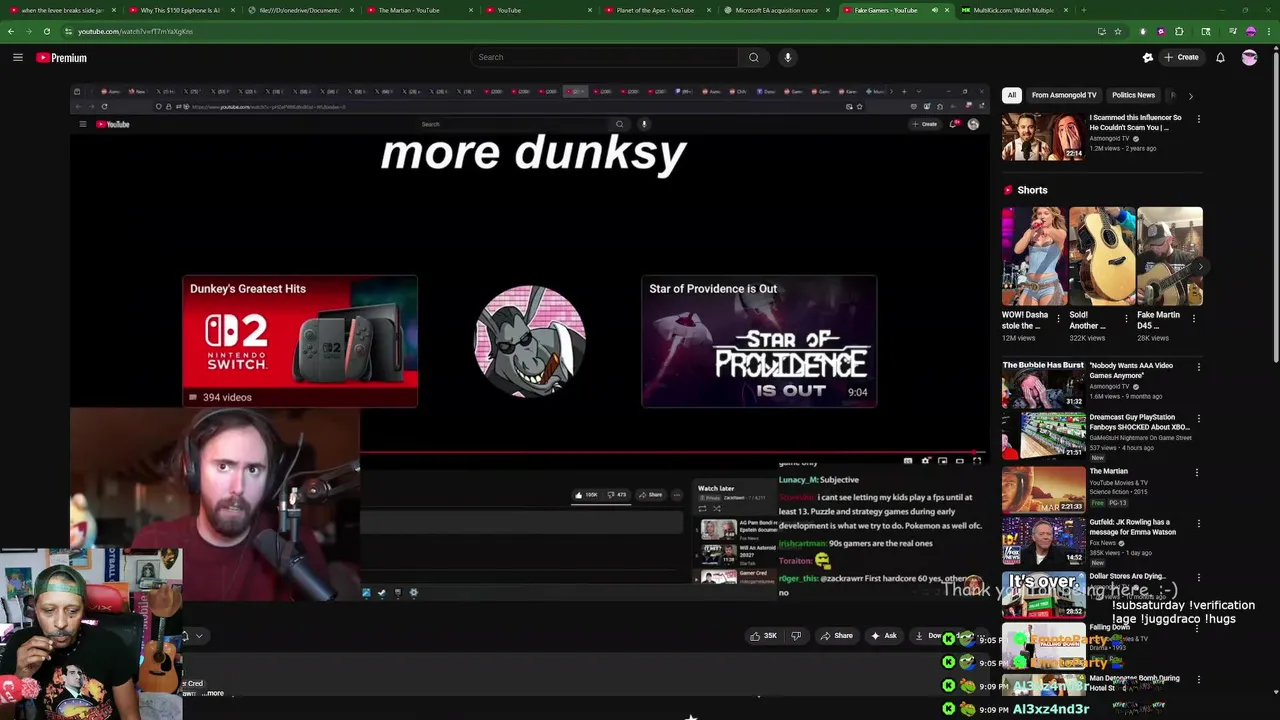Dislike the video with thumbs down
This screenshot has width=1280, height=720.
coord(796,635)
